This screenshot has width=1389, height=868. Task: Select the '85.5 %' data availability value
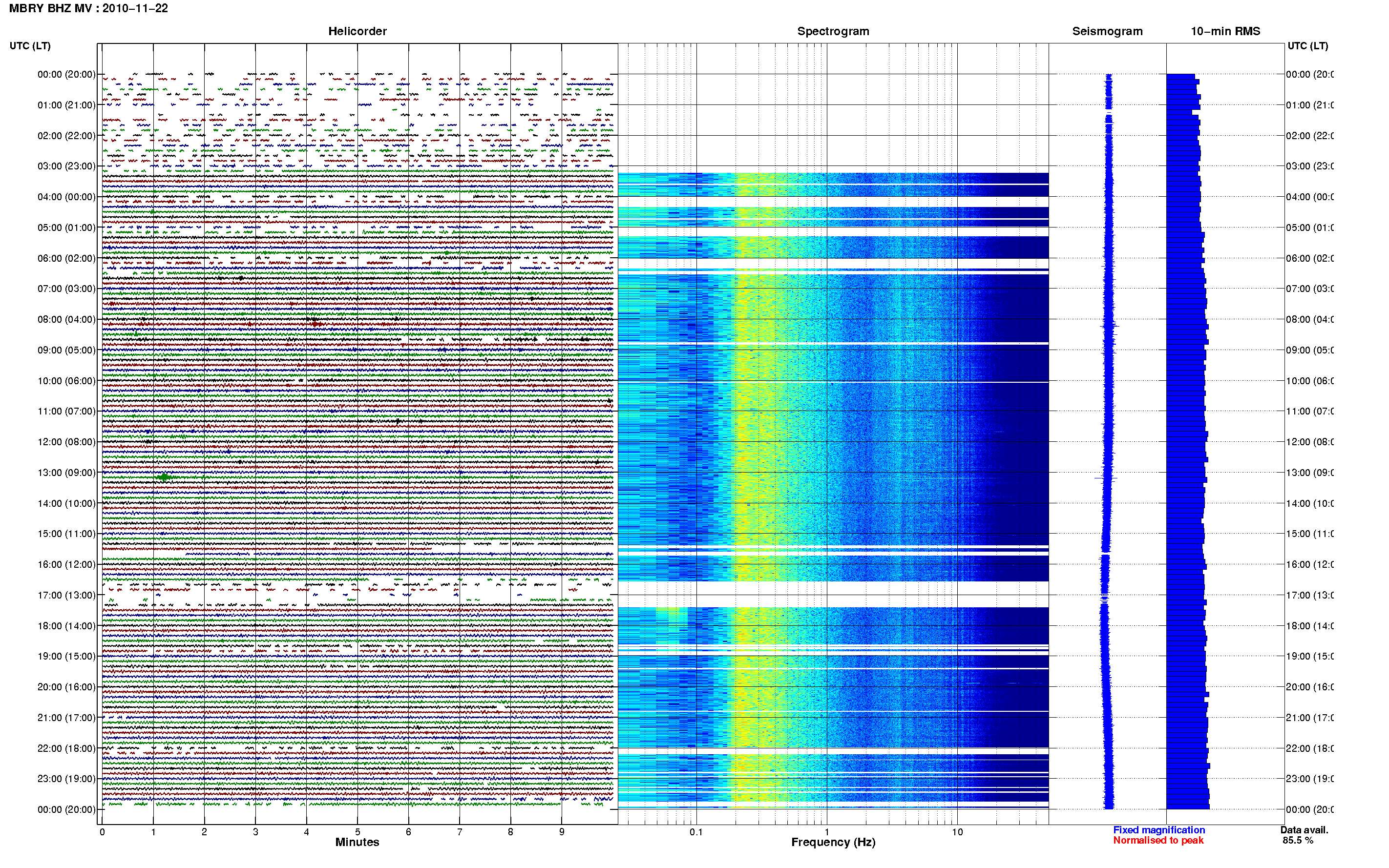click(x=1298, y=841)
